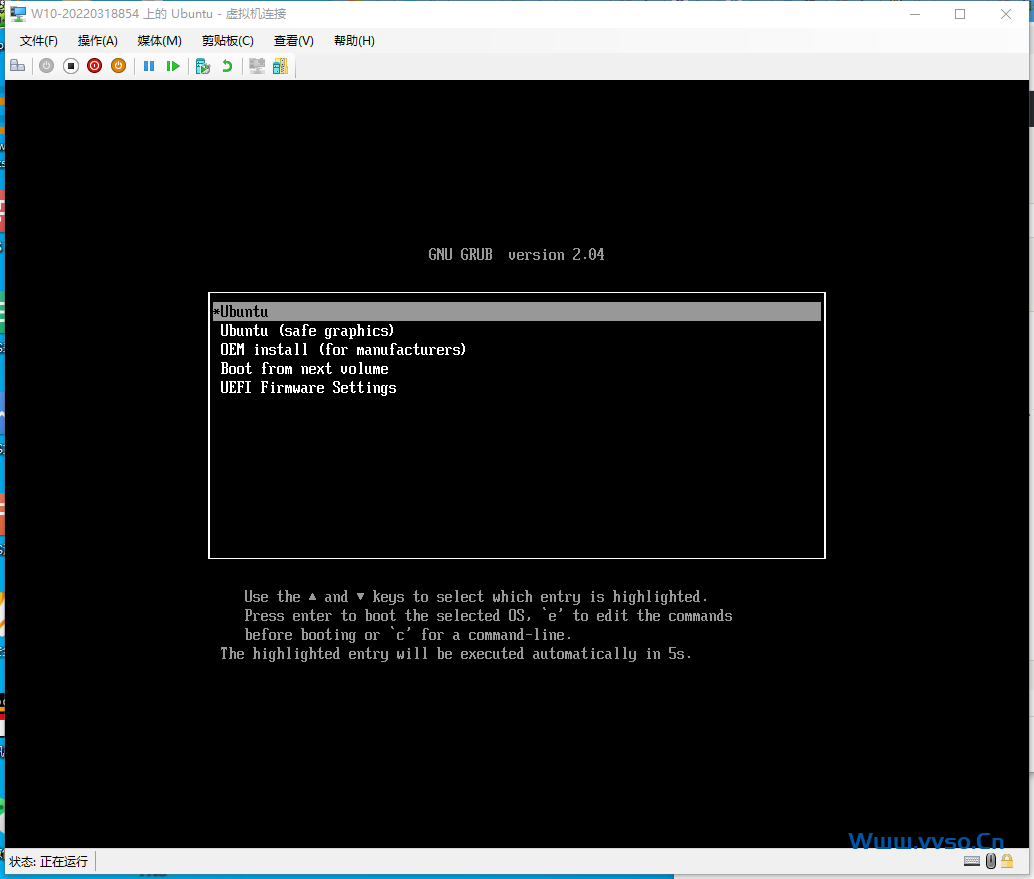
Task: Click the Ctrl+Alt+Delete toolbar icon
Action: point(17,66)
